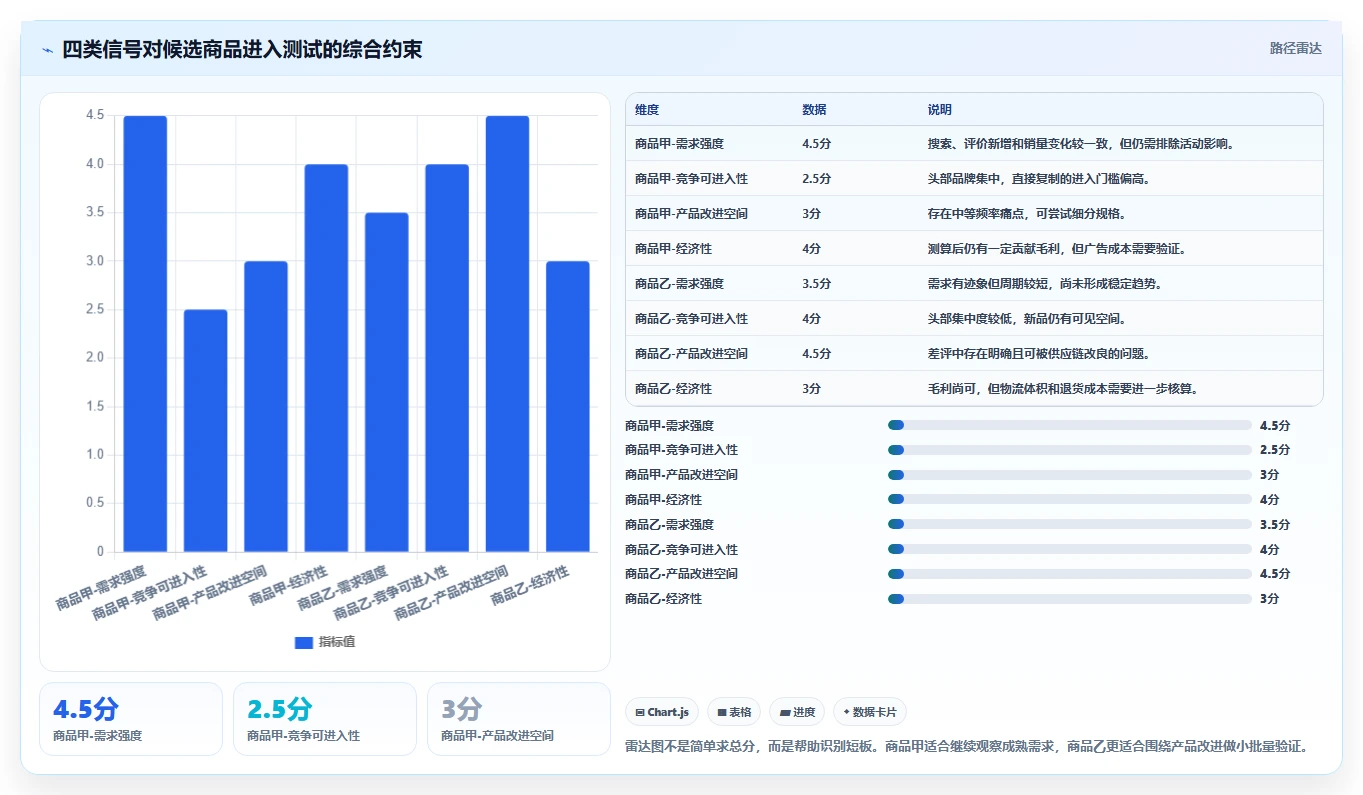Open the 4.5分 商品甲-需求强度 data card
The width and height of the screenshot is (1363, 795).
(x=131, y=719)
